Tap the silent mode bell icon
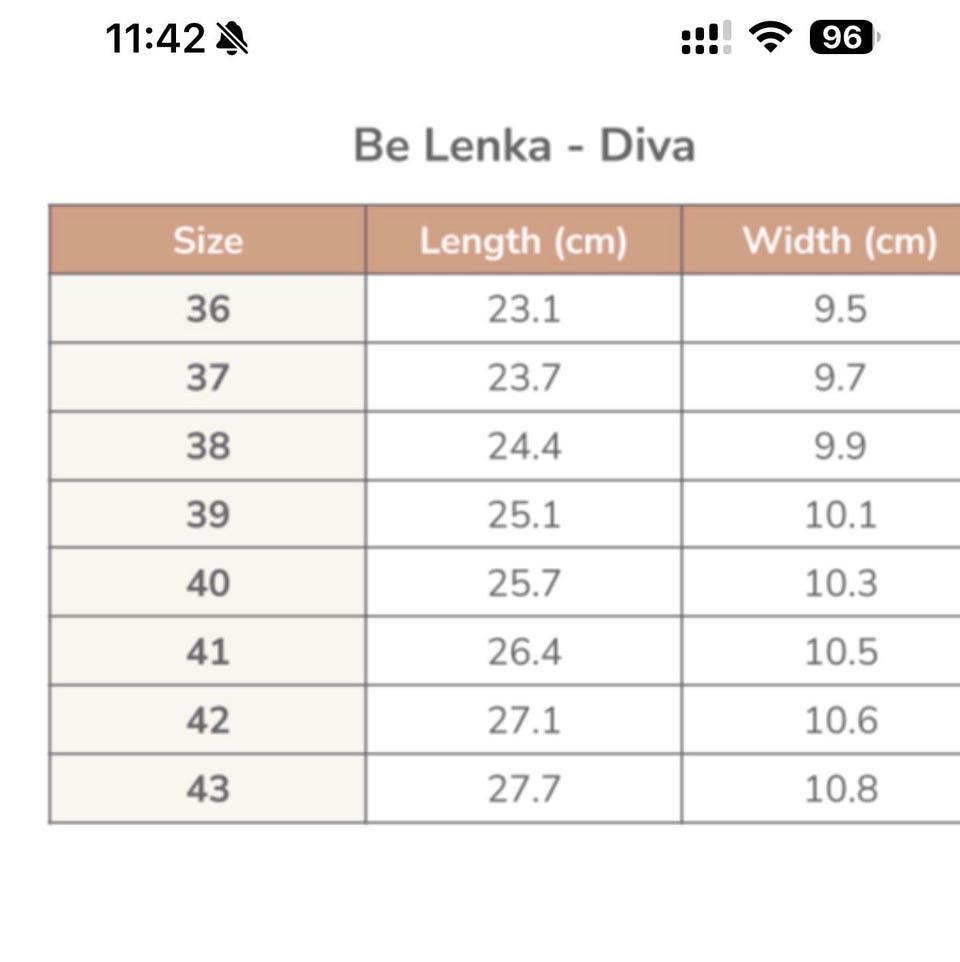The height and width of the screenshot is (962, 960). tap(232, 39)
